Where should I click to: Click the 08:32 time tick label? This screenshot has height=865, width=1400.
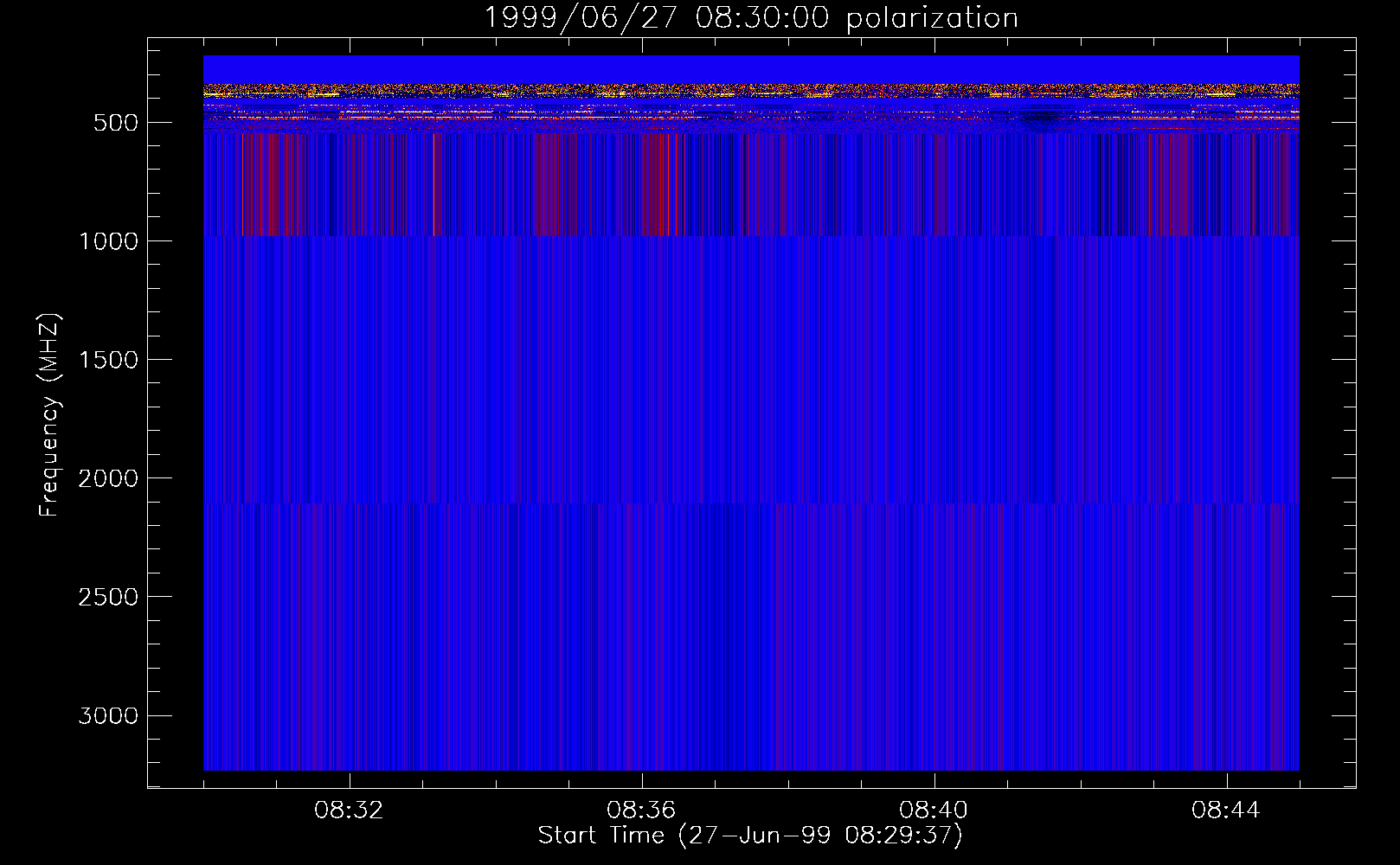click(x=349, y=811)
